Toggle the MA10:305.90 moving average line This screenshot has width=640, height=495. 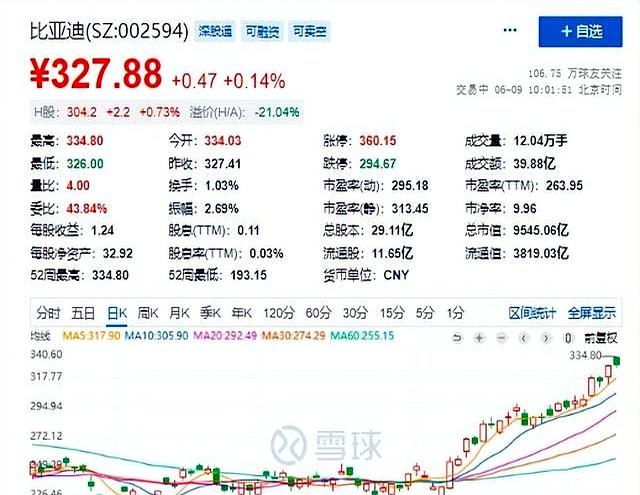pyautogui.click(x=156, y=336)
